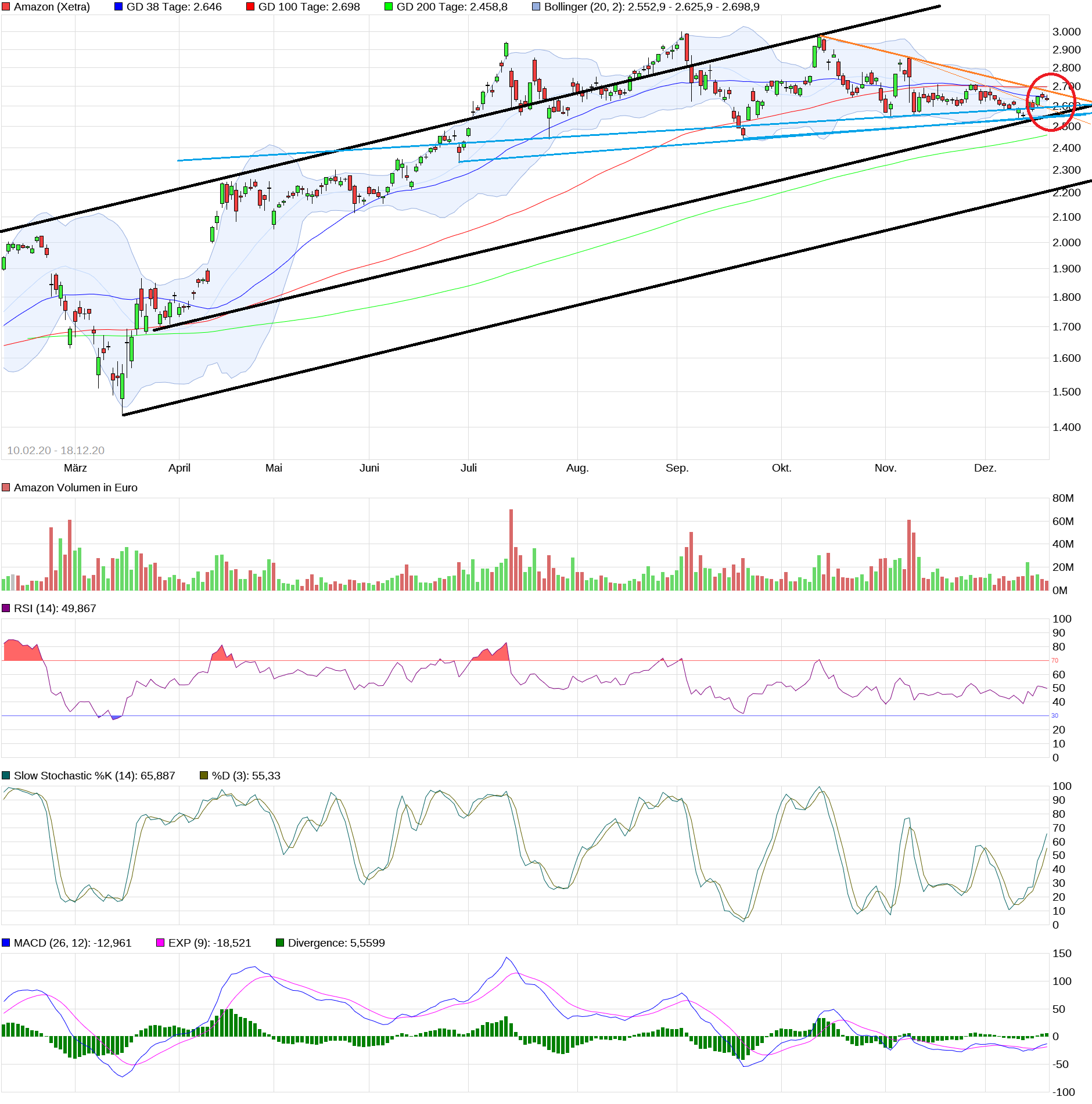Screen dimensions: 1092x1104
Task: Click the 'Slow Stochastic %K (14): 65,887' label
Action: (94, 775)
